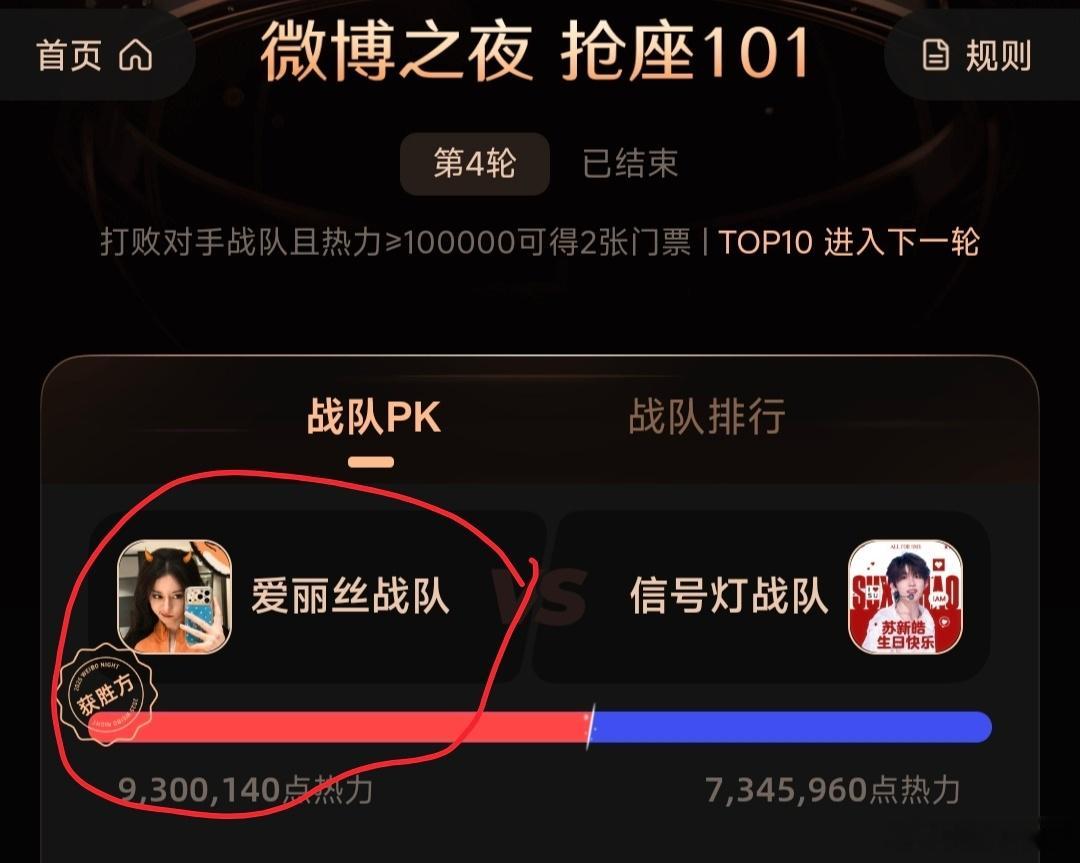Open TOP10 进入下一轮 link
Viewport: 1080px width, 863px height.
[x=849, y=242]
